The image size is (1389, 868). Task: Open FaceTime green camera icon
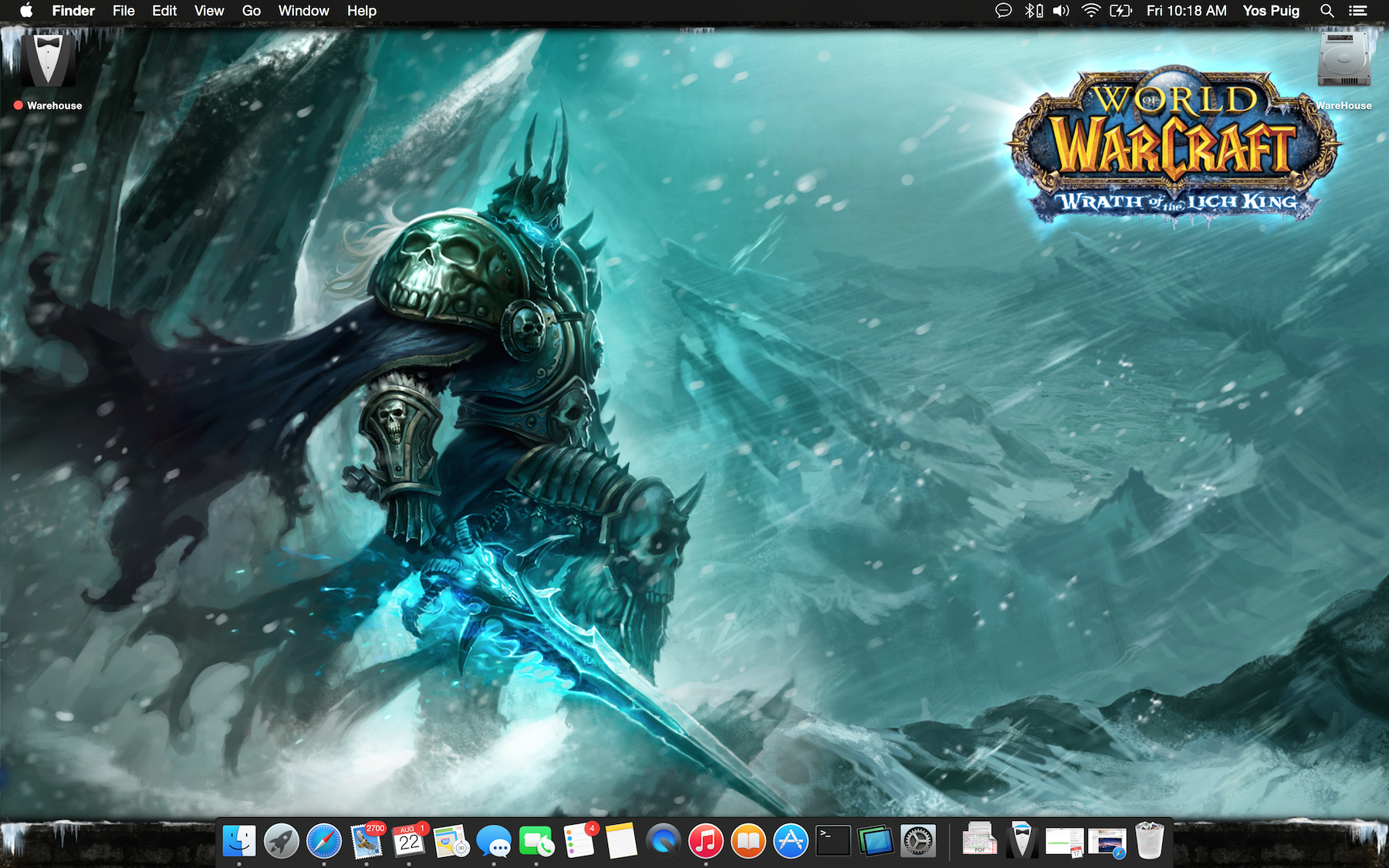click(536, 840)
